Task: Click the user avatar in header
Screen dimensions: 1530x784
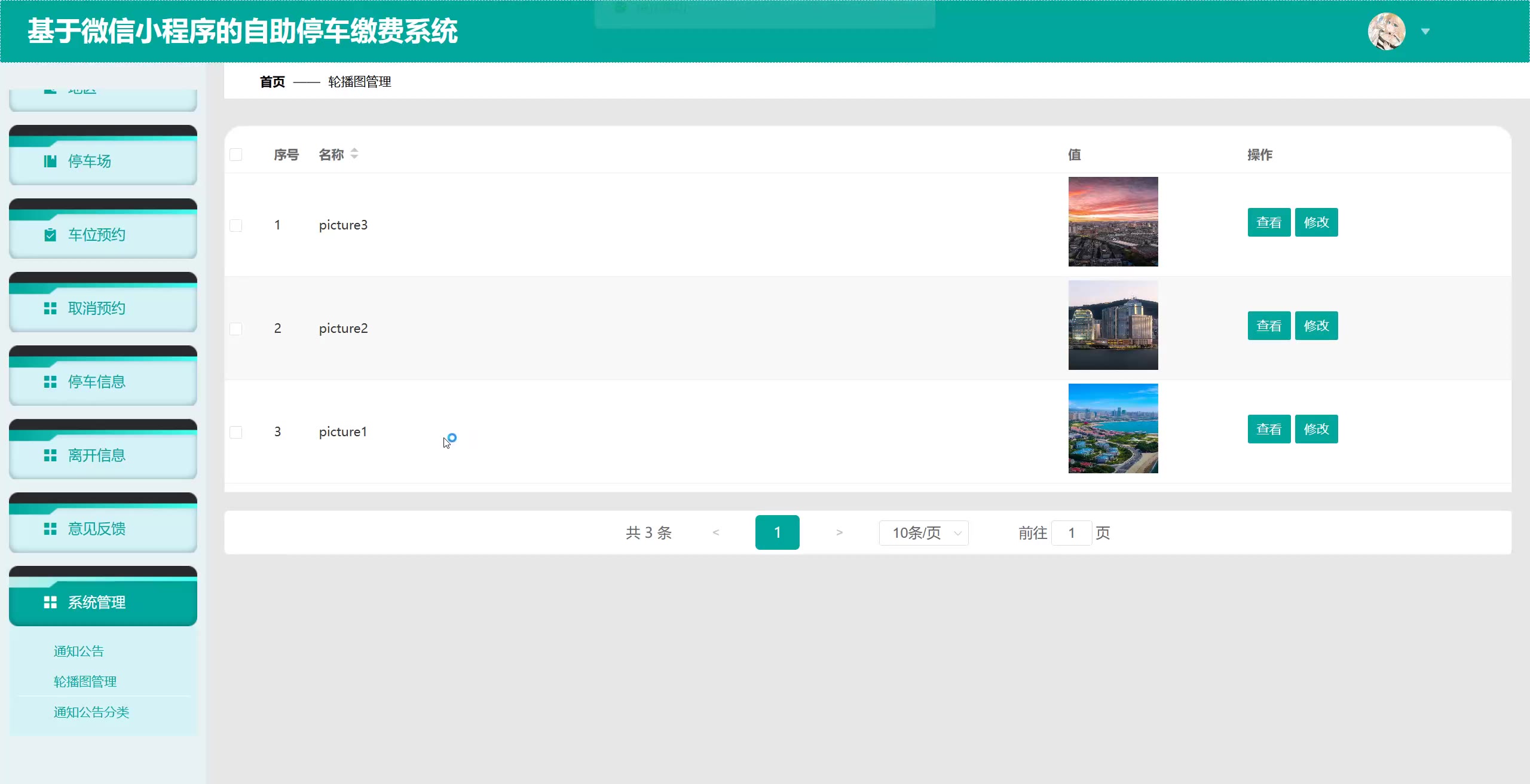Action: point(1386,32)
